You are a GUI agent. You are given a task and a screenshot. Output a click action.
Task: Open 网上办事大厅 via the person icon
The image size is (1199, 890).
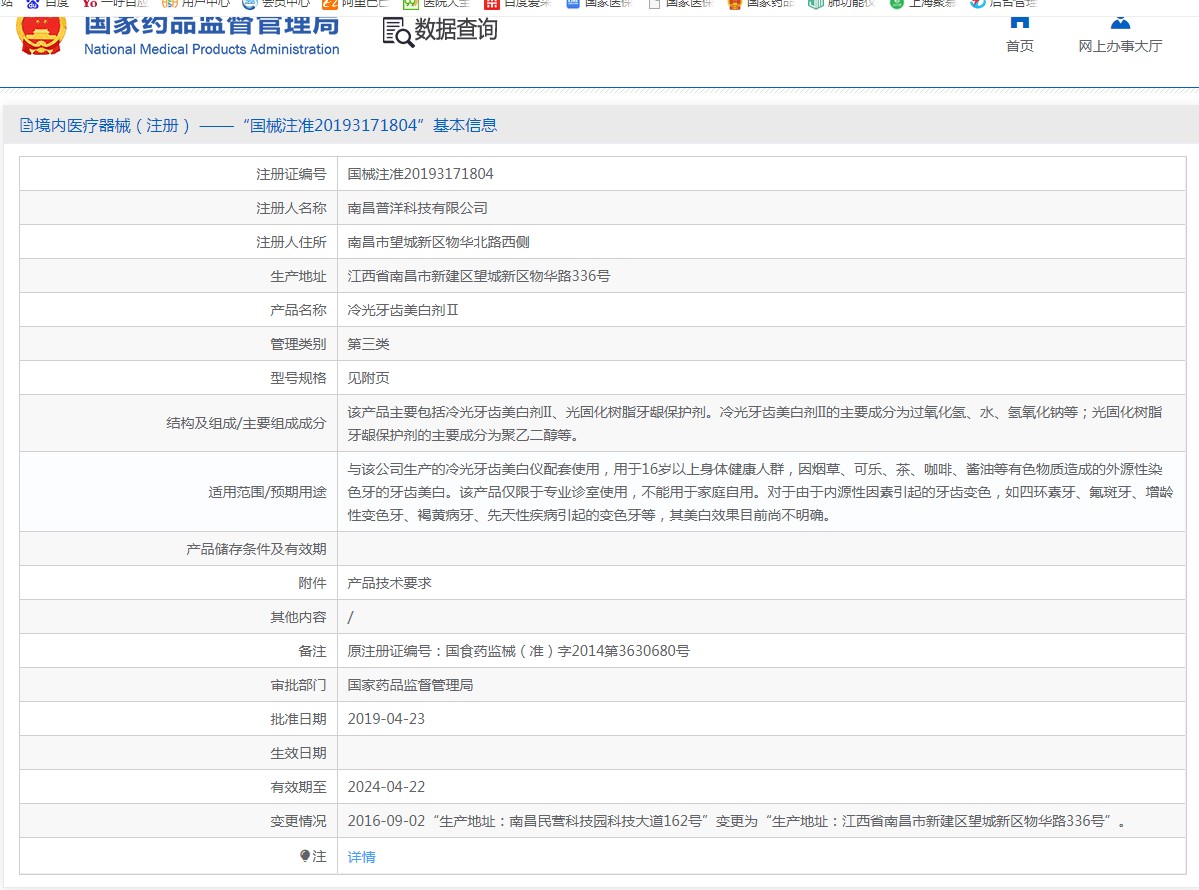coord(1120,21)
